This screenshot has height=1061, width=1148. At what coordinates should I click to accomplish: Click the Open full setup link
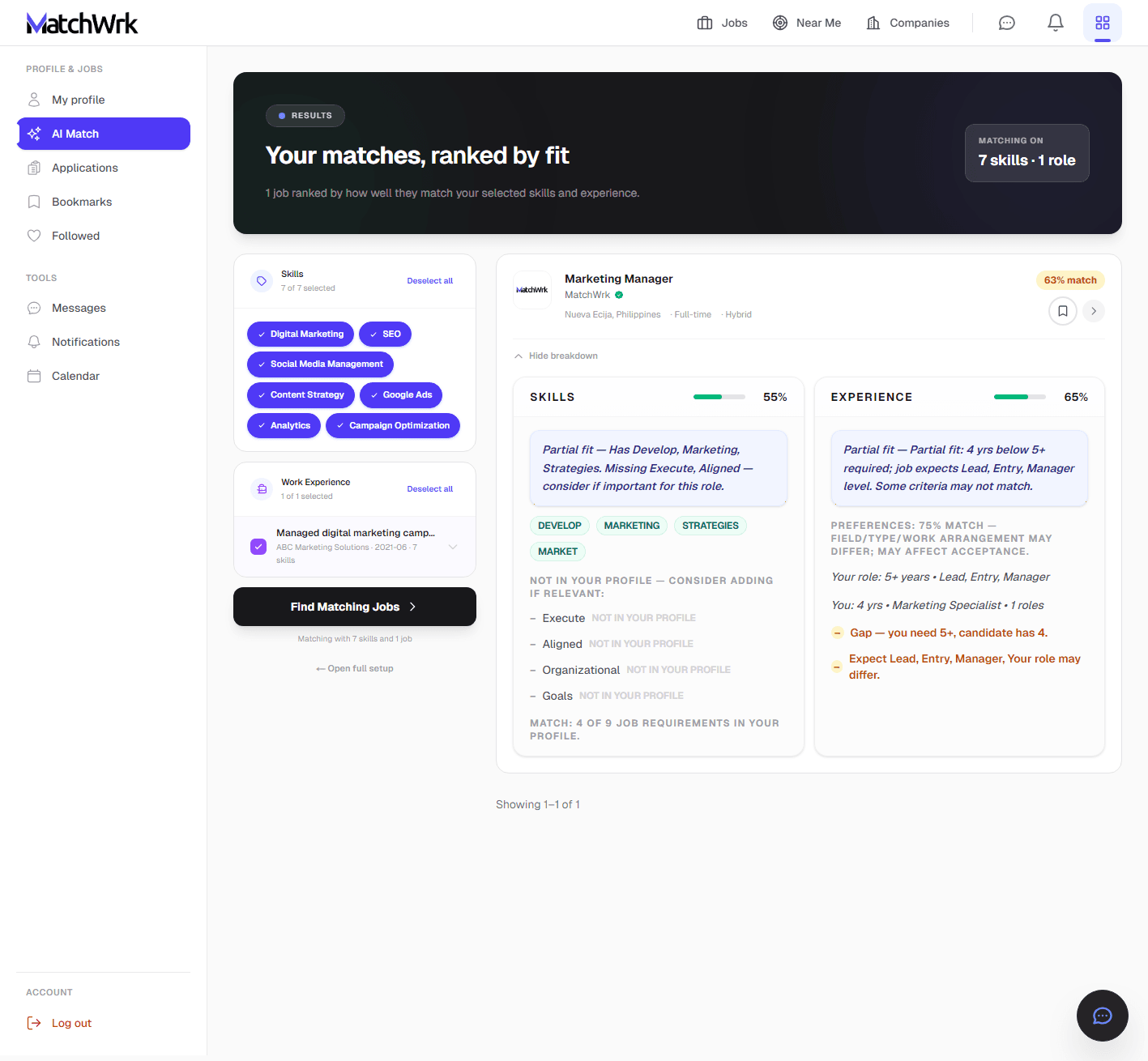click(355, 668)
